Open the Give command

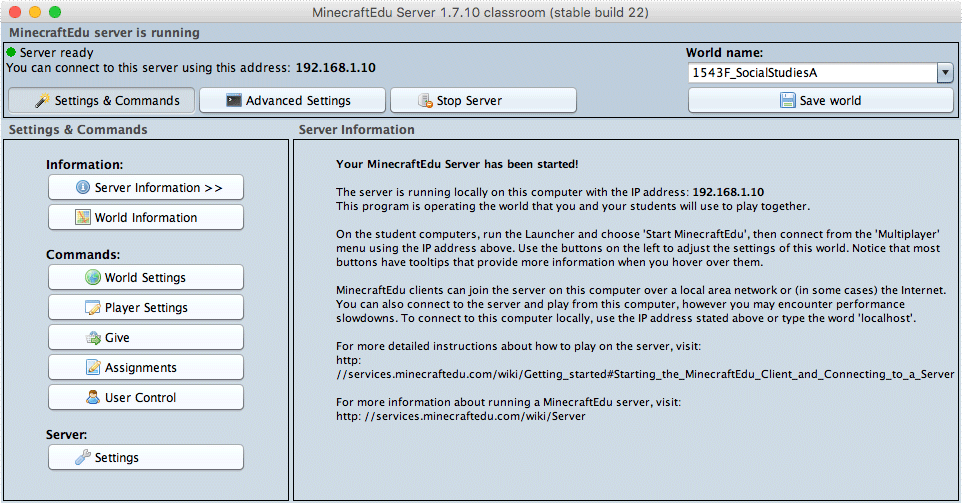146,337
